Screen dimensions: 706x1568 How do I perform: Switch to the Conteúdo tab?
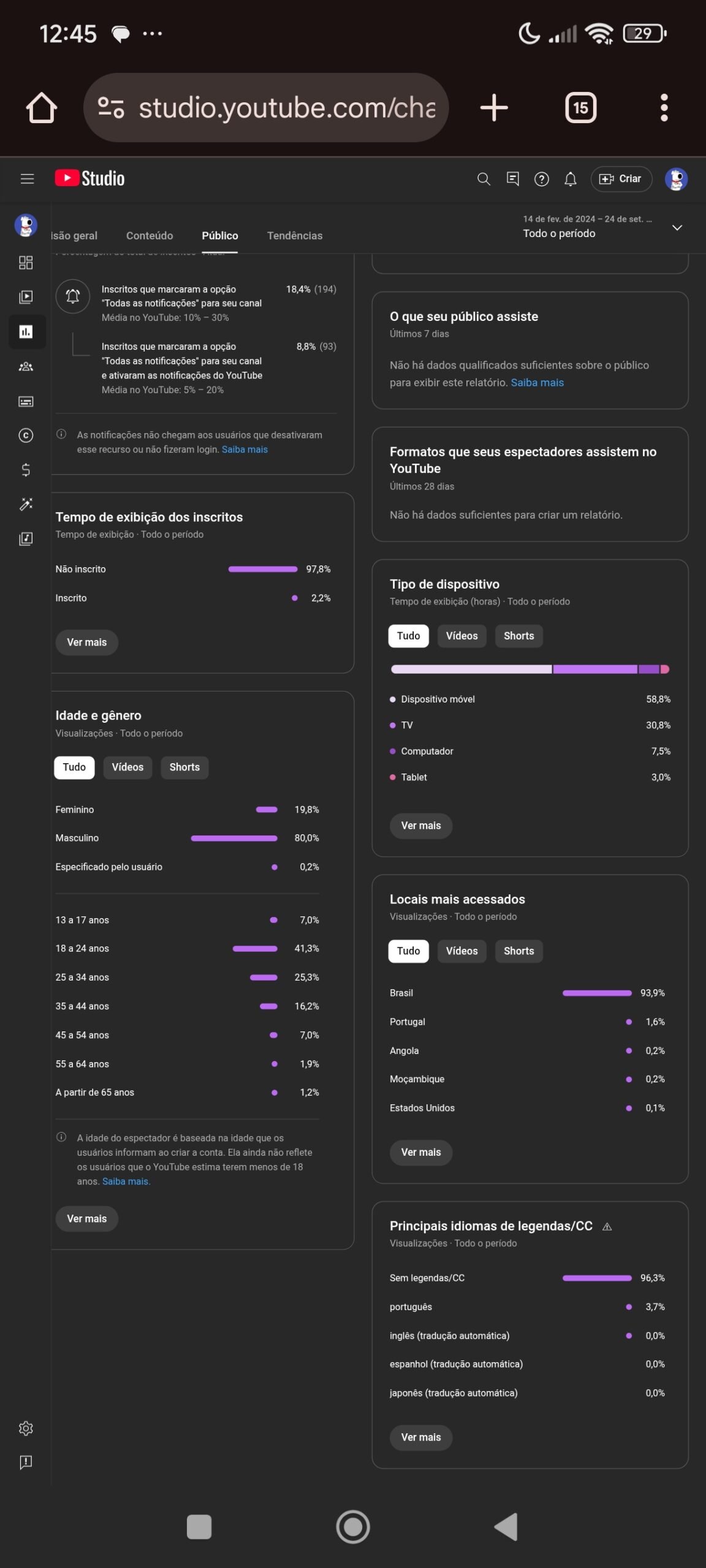(150, 236)
